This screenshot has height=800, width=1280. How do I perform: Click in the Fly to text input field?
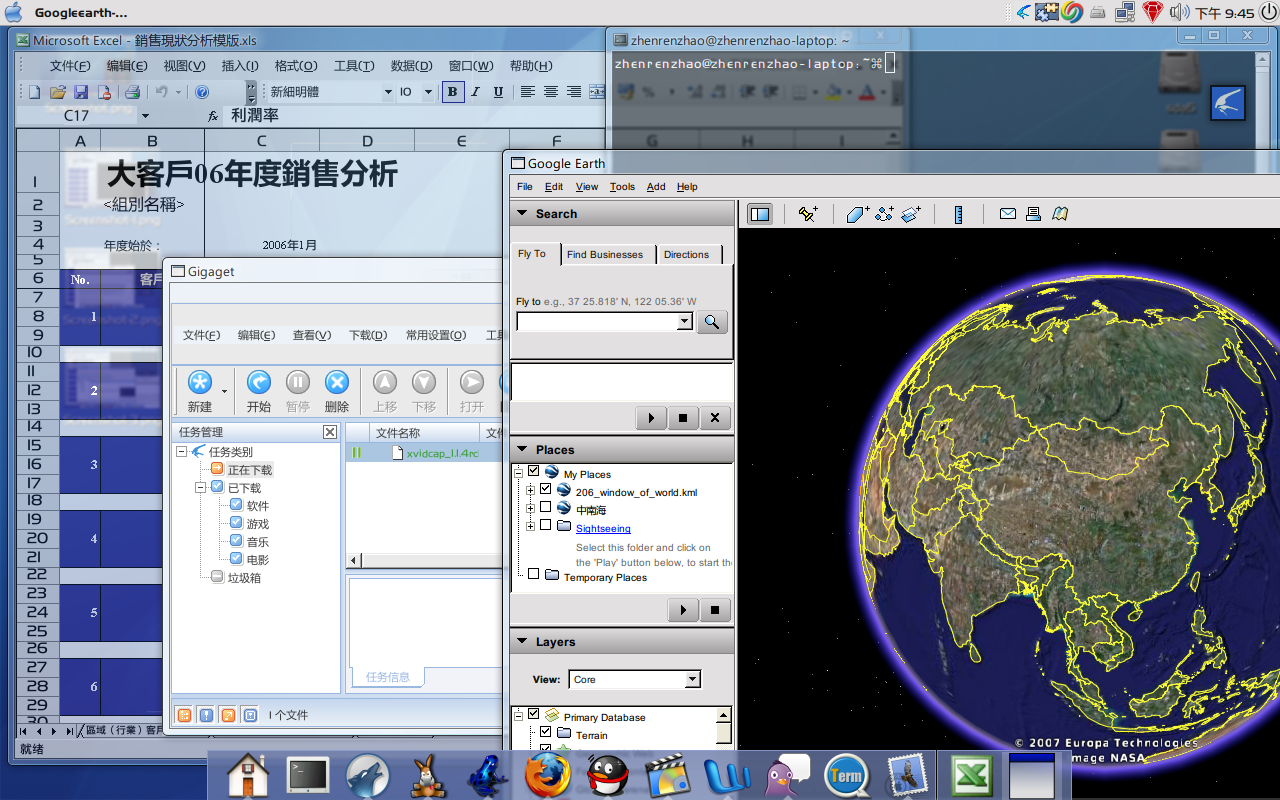(x=596, y=322)
